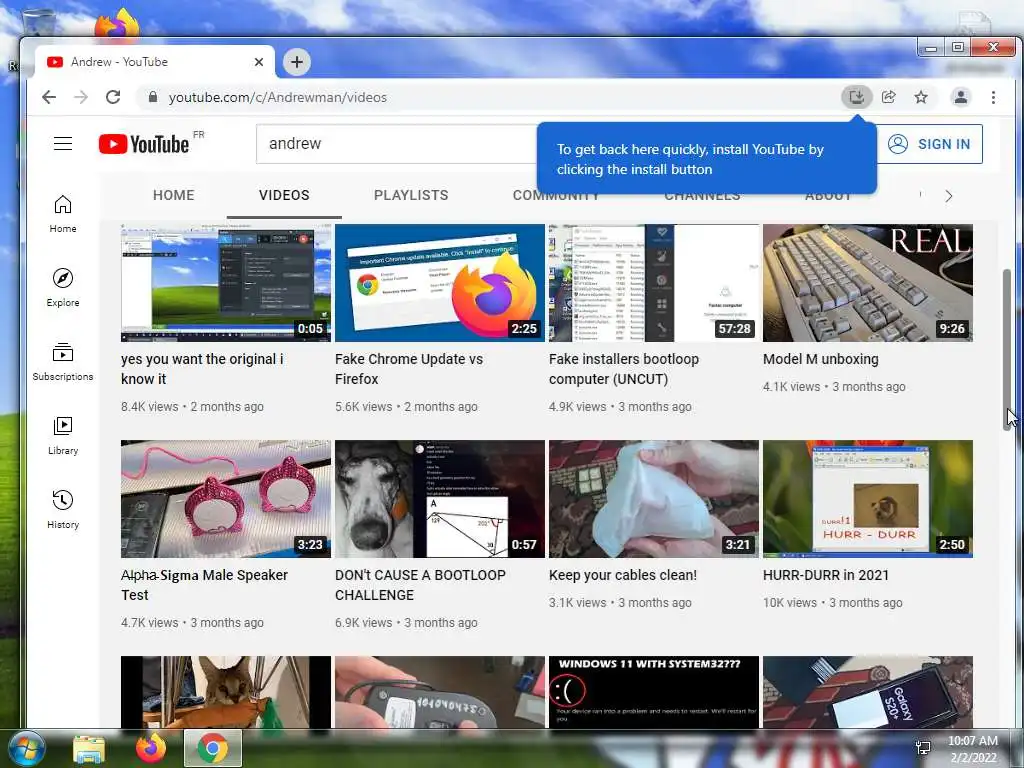The height and width of the screenshot is (768, 1024).
Task: Open the HURR-DURR video thumbnail
Action: 868,499
